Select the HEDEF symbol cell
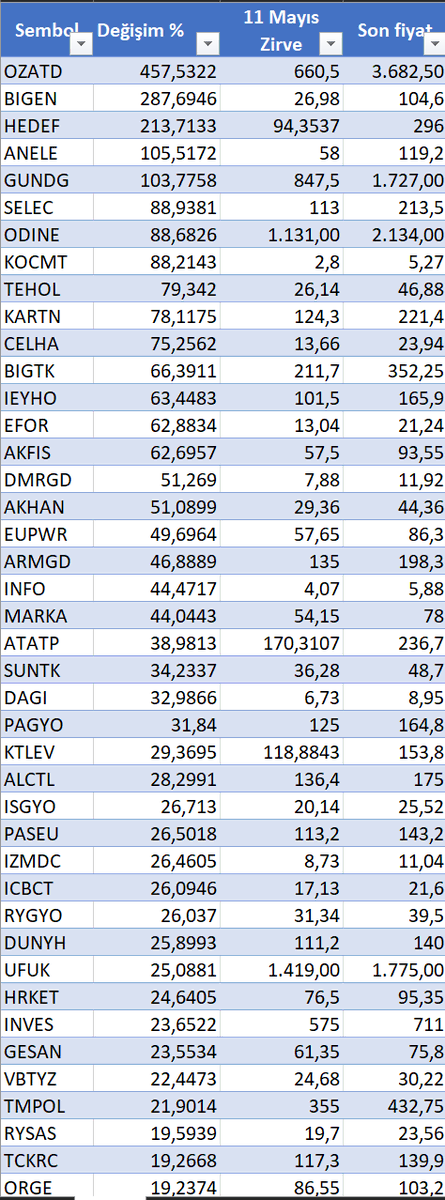This screenshot has width=445, height=1200. click(x=47, y=125)
